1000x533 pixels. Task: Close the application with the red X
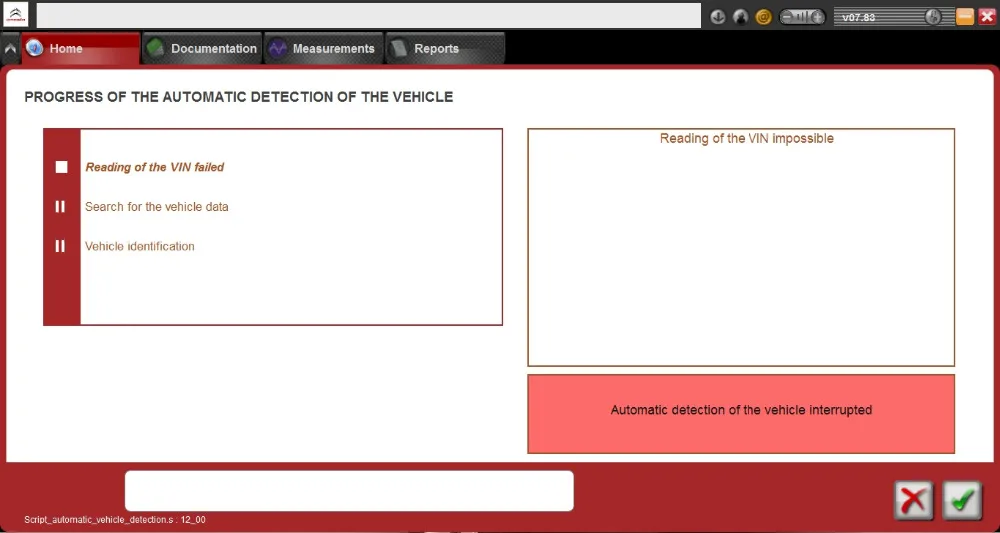[x=987, y=17]
